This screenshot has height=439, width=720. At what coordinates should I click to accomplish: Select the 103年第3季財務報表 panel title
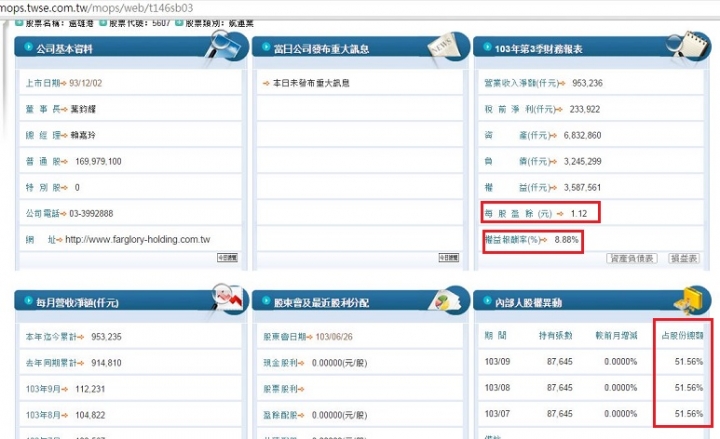(x=539, y=49)
